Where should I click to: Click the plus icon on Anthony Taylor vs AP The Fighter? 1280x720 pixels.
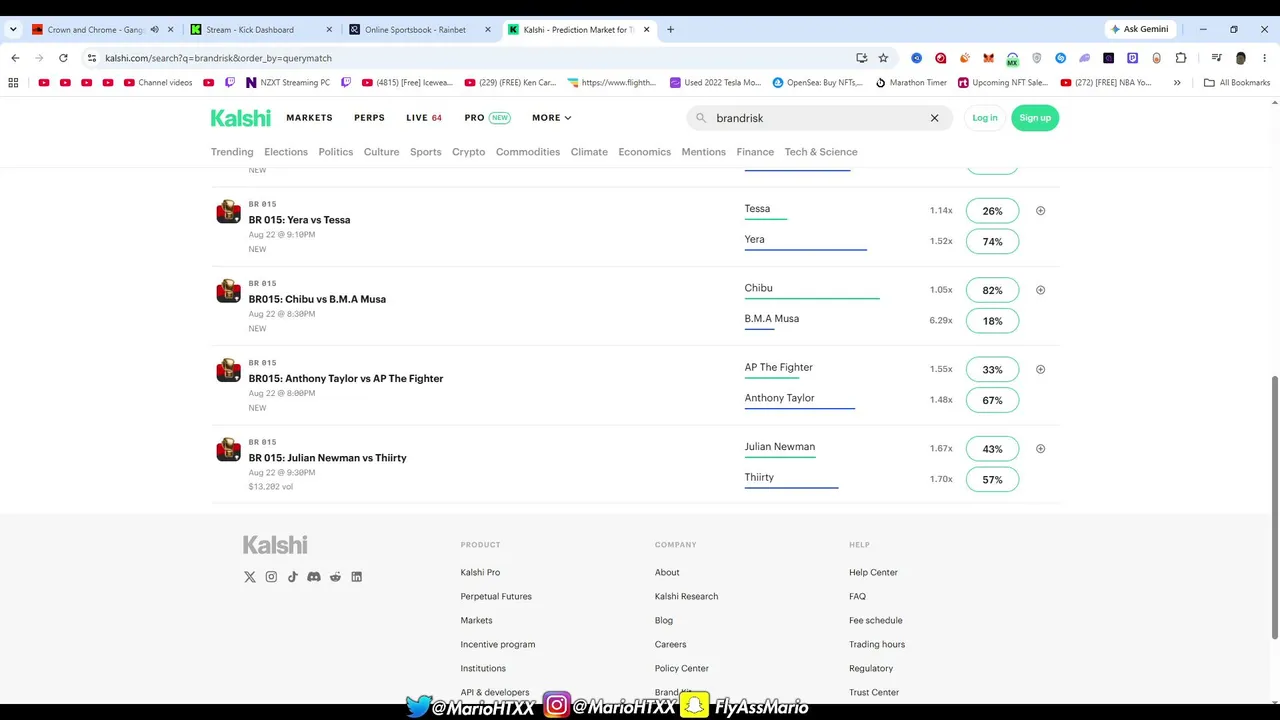pos(1040,369)
